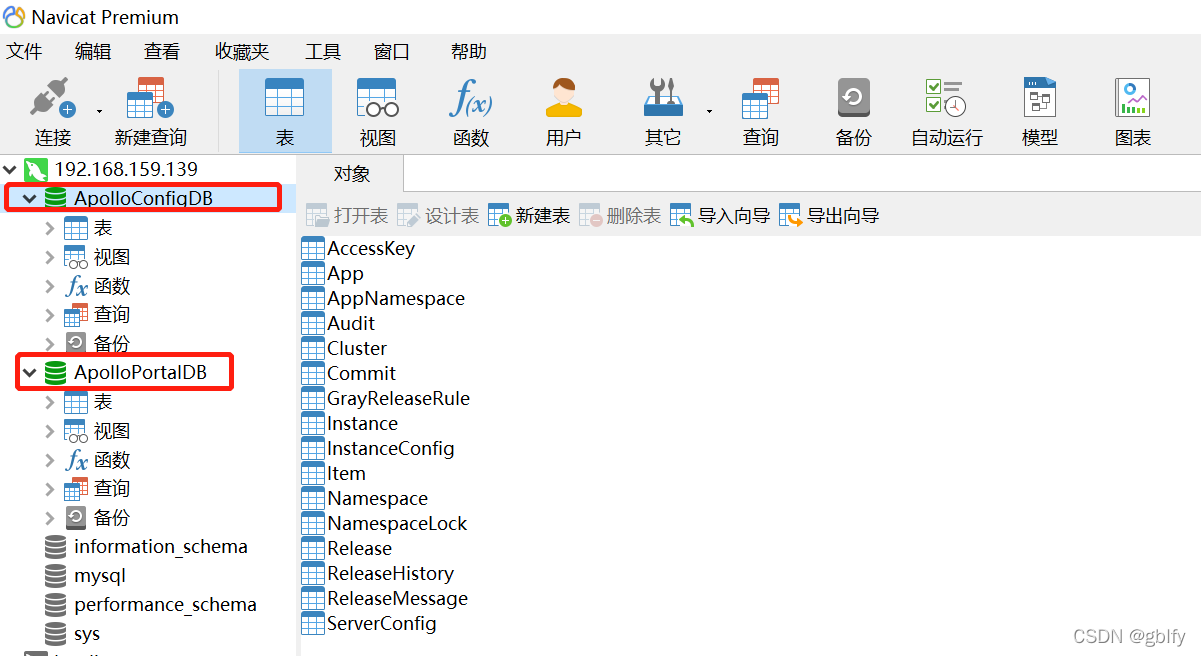This screenshot has height=656, width=1201.
Task: Open the 用户 (User) toolbar icon
Action: click(564, 112)
